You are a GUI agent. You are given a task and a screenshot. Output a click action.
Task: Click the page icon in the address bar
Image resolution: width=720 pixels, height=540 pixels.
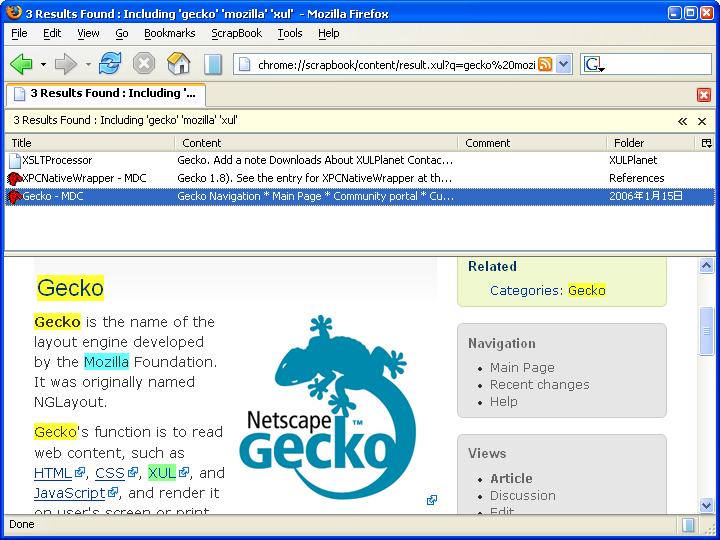point(244,65)
